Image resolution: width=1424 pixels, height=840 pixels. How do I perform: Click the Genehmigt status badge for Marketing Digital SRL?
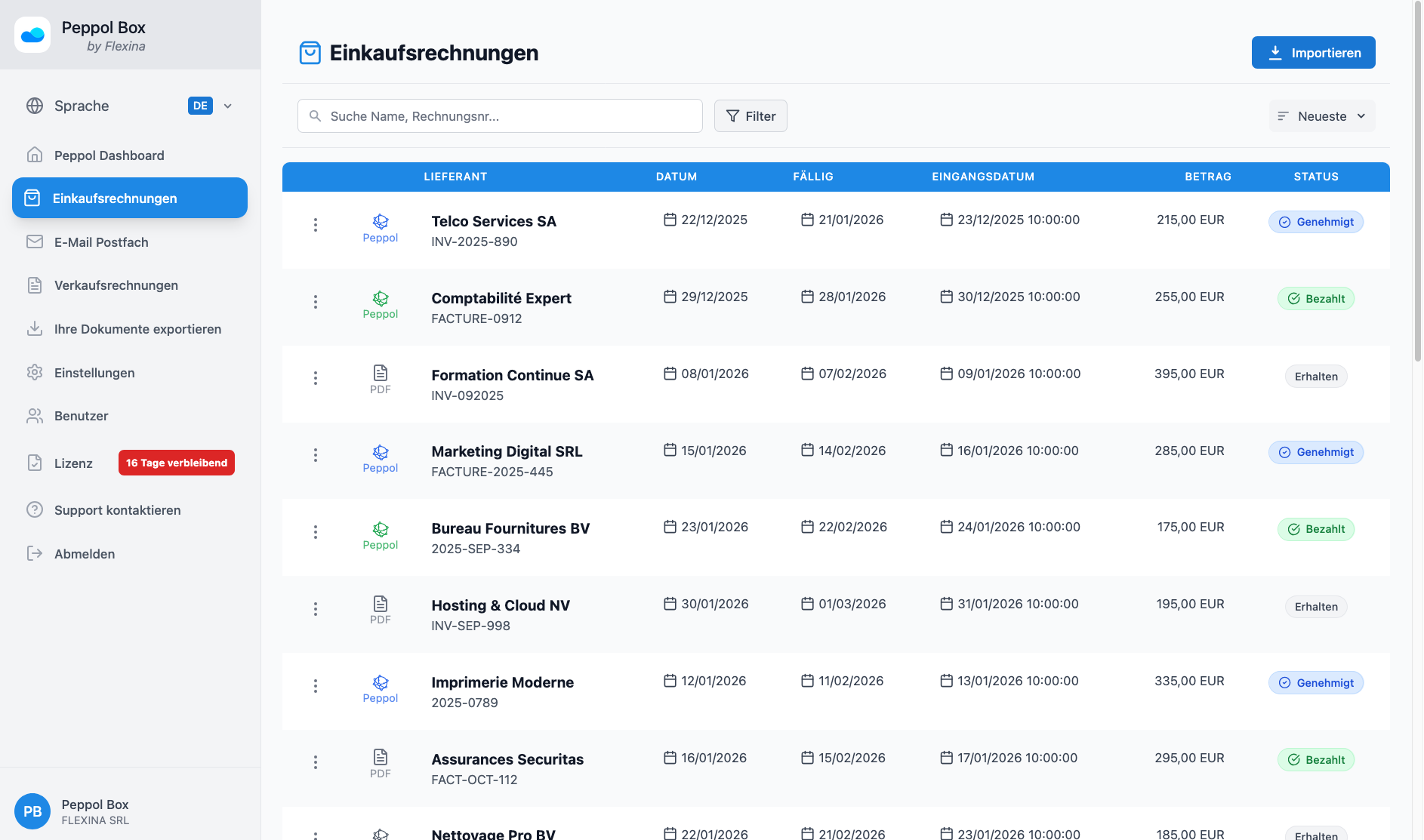click(1315, 451)
